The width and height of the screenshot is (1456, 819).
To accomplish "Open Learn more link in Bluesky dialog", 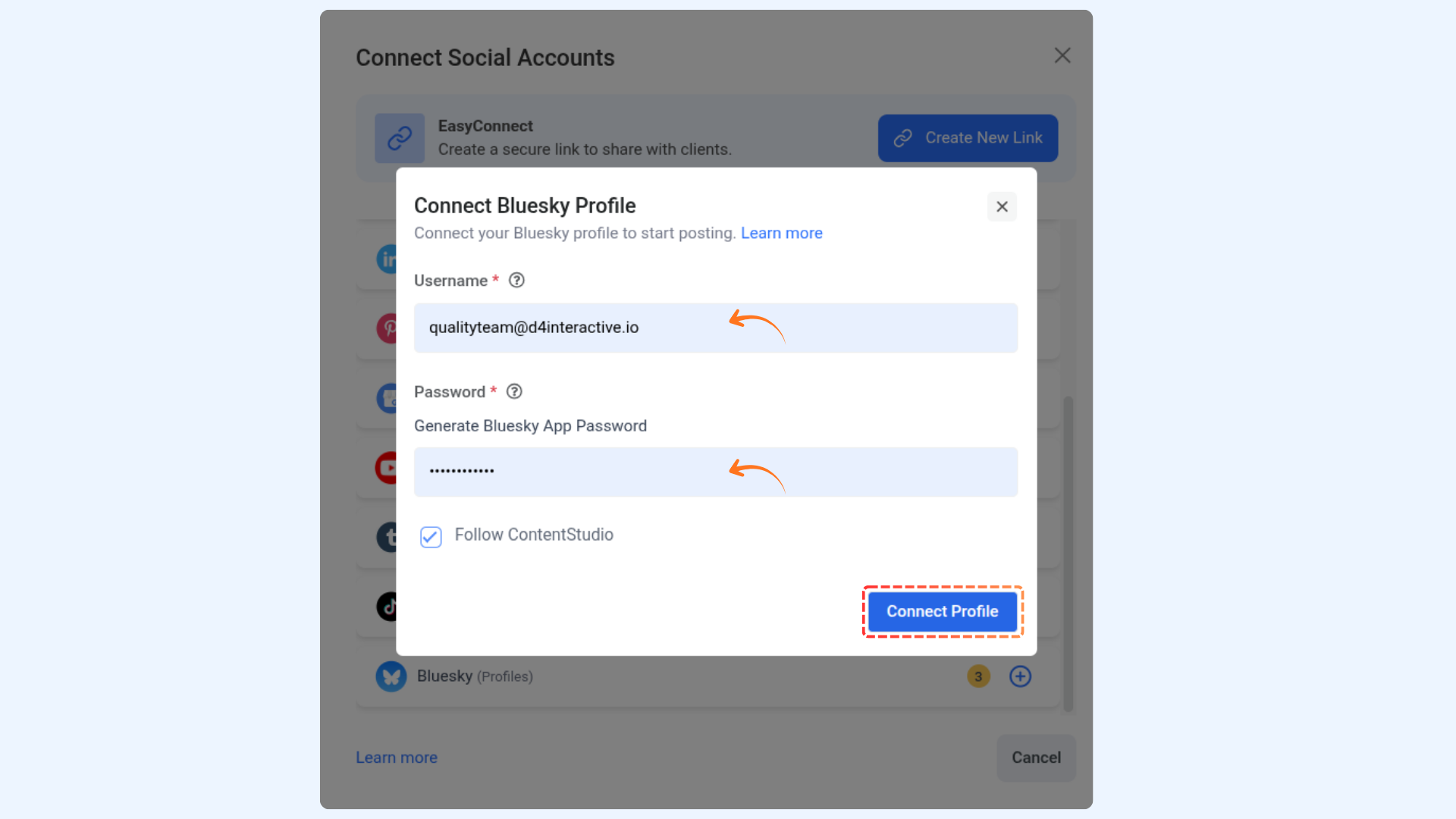I will tap(781, 234).
